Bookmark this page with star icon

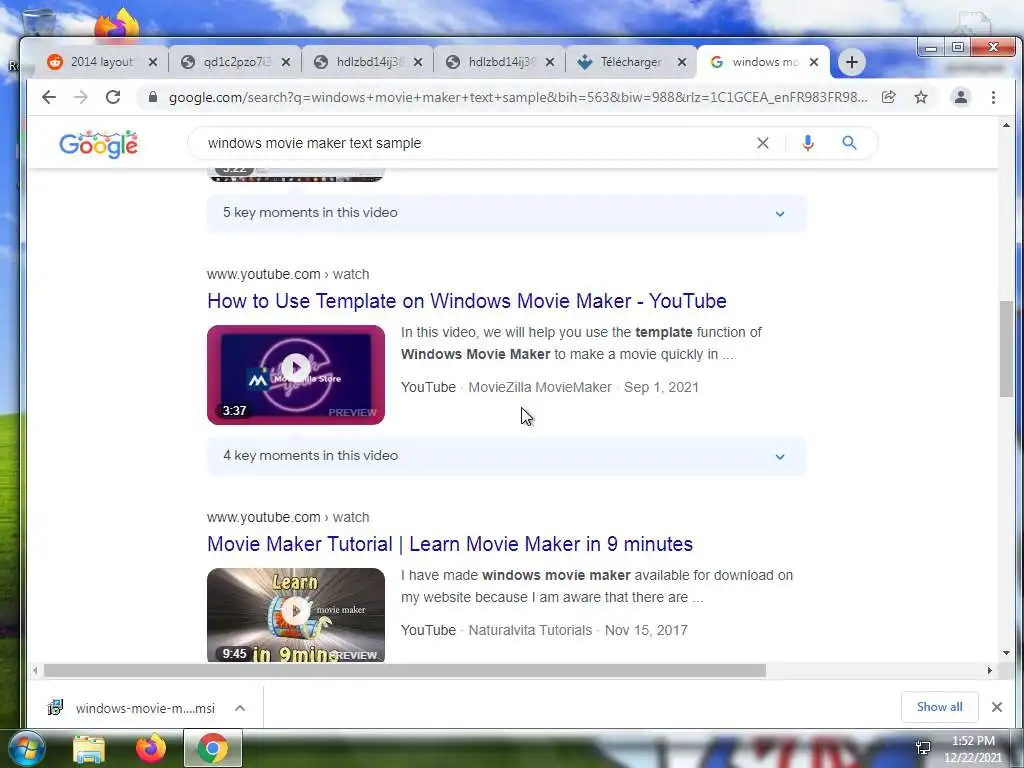[x=921, y=97]
